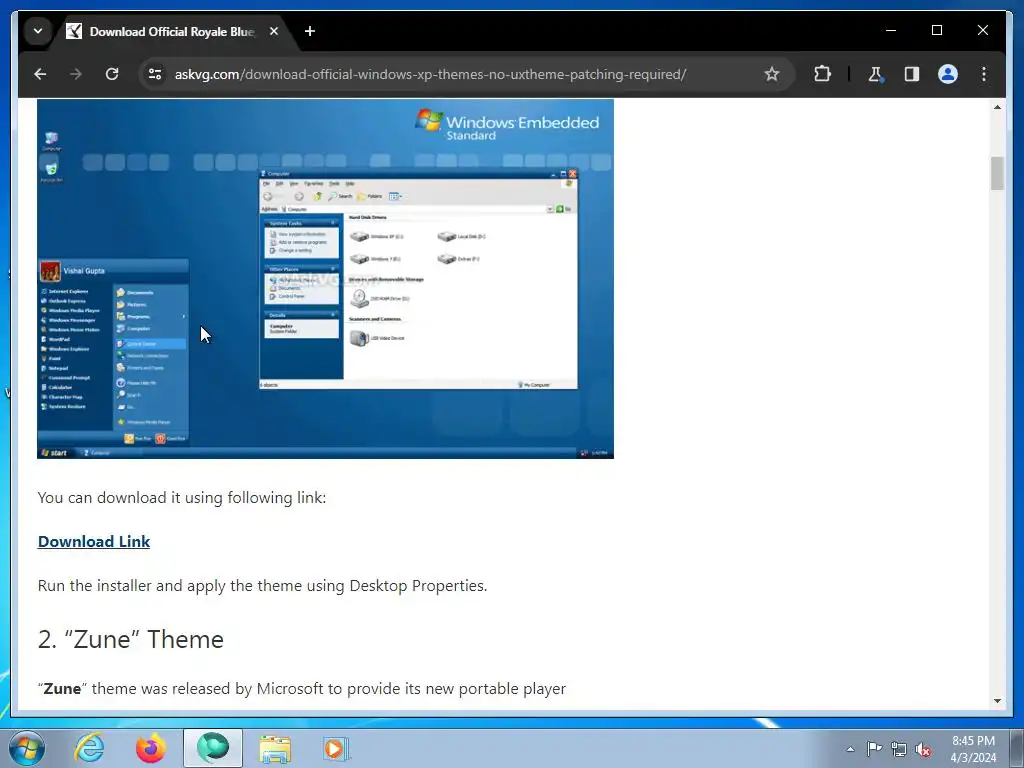Expand the tab search dropdown chevron
The height and width of the screenshot is (768, 1024).
pos(38,31)
